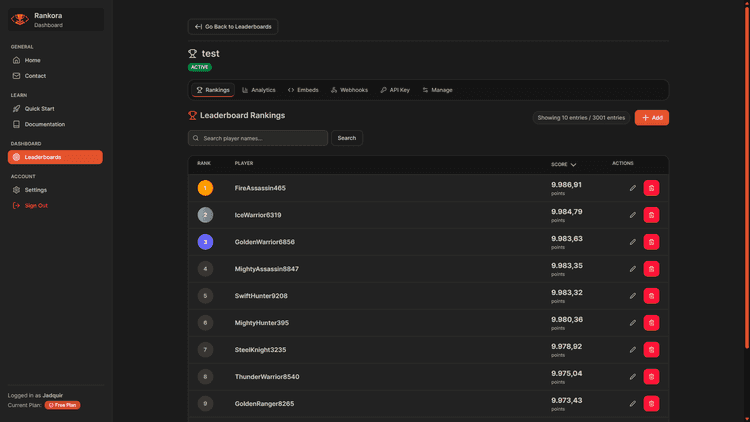Edit FireAssassin465's score with pencil icon

click(x=632, y=188)
